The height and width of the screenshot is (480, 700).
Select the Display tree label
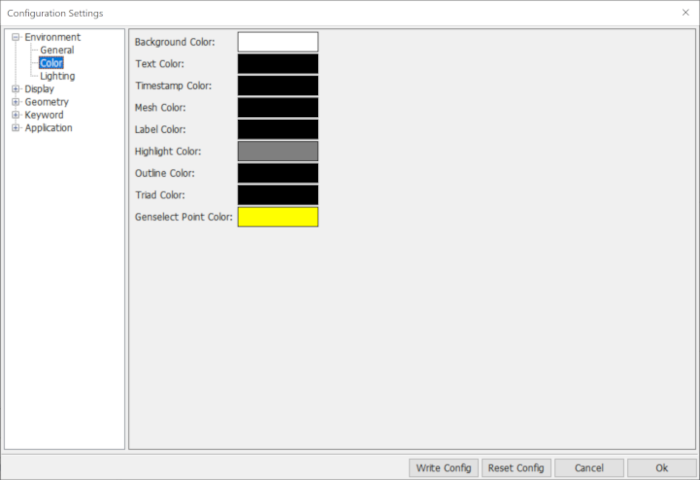(x=39, y=89)
